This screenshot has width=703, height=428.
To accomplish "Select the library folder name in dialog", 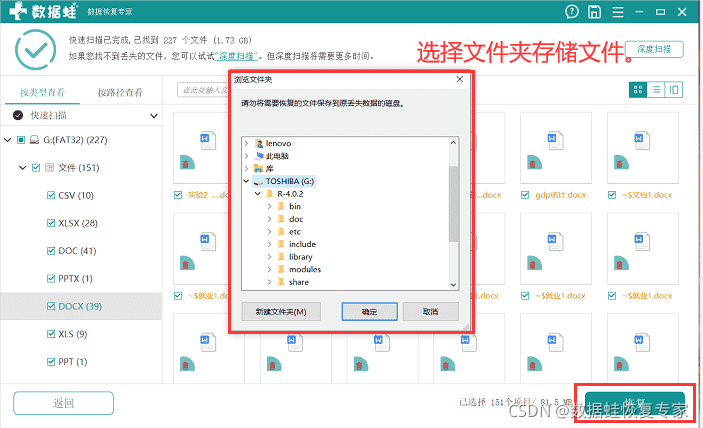I will (300, 257).
